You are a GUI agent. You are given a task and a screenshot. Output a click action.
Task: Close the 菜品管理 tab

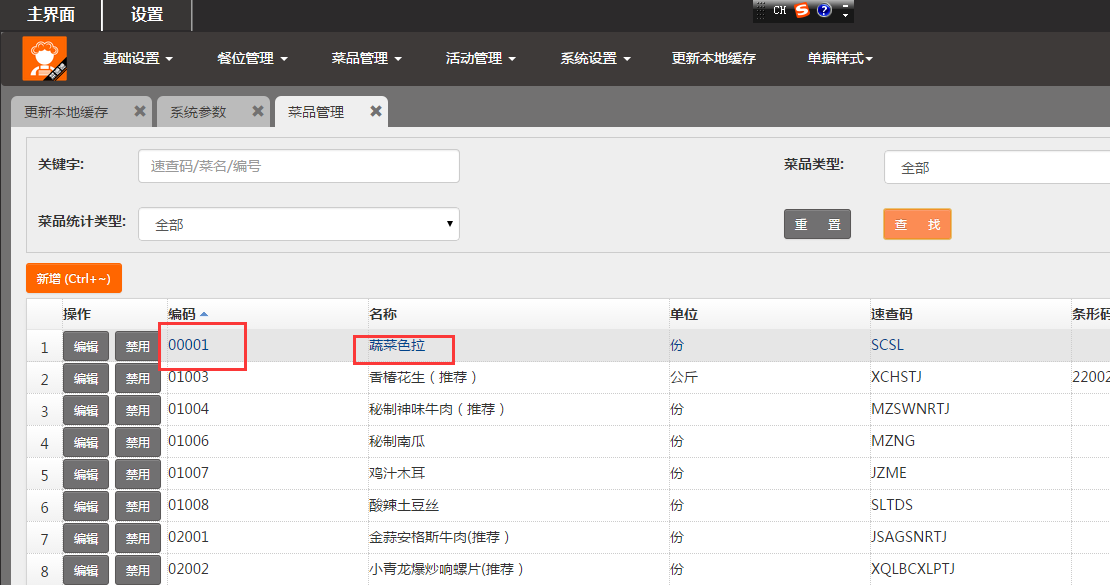376,111
